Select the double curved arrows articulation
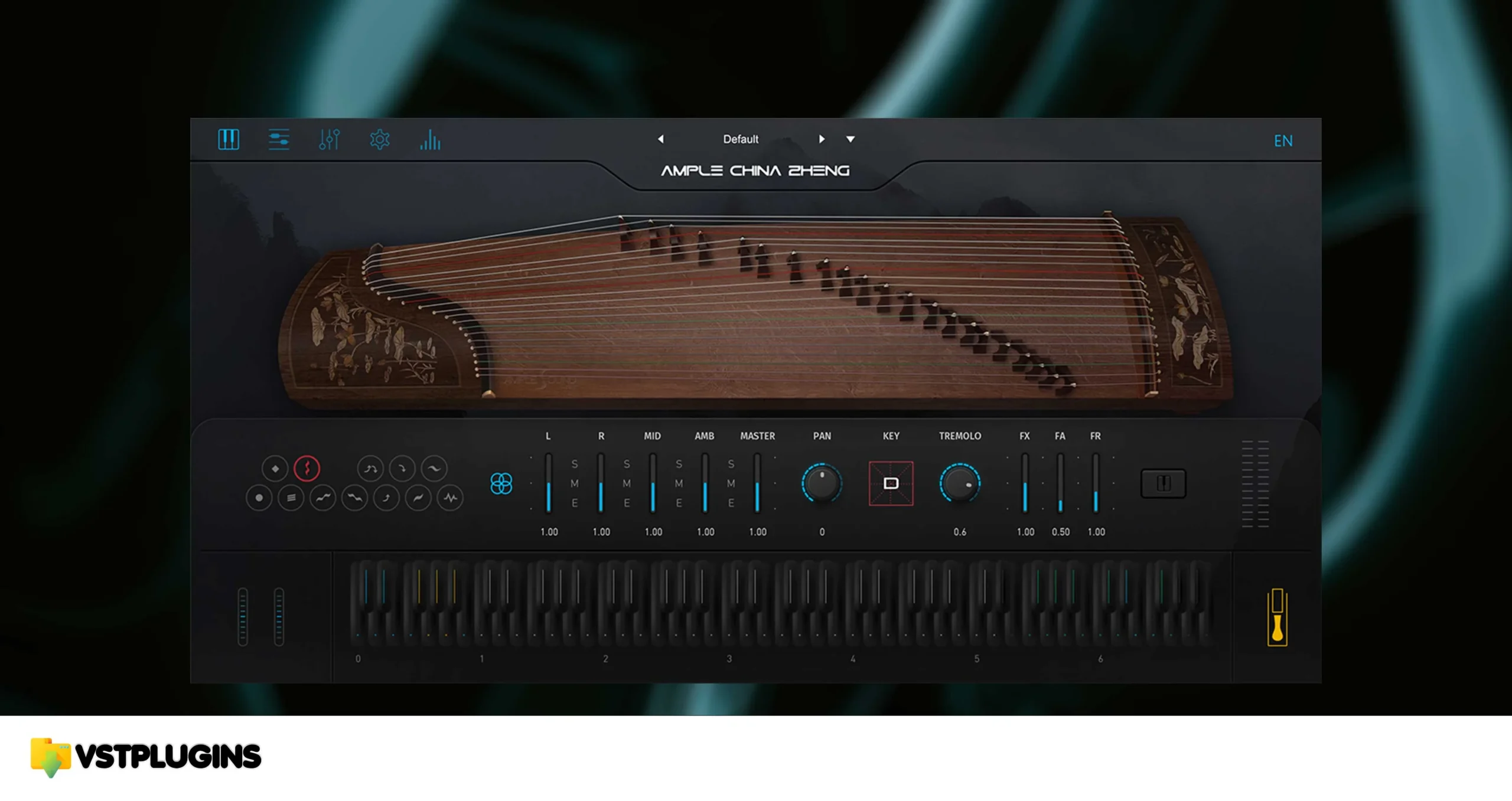 370,469
